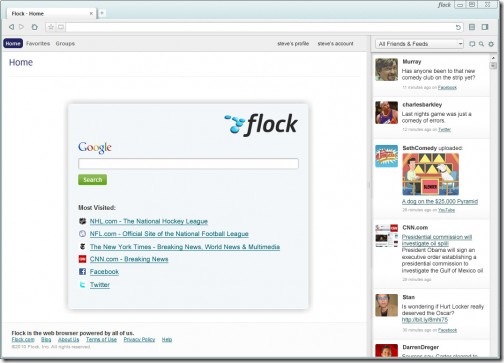The width and height of the screenshot is (504, 363).
Task: Click Stan's avatar picture
Action: tap(386, 305)
